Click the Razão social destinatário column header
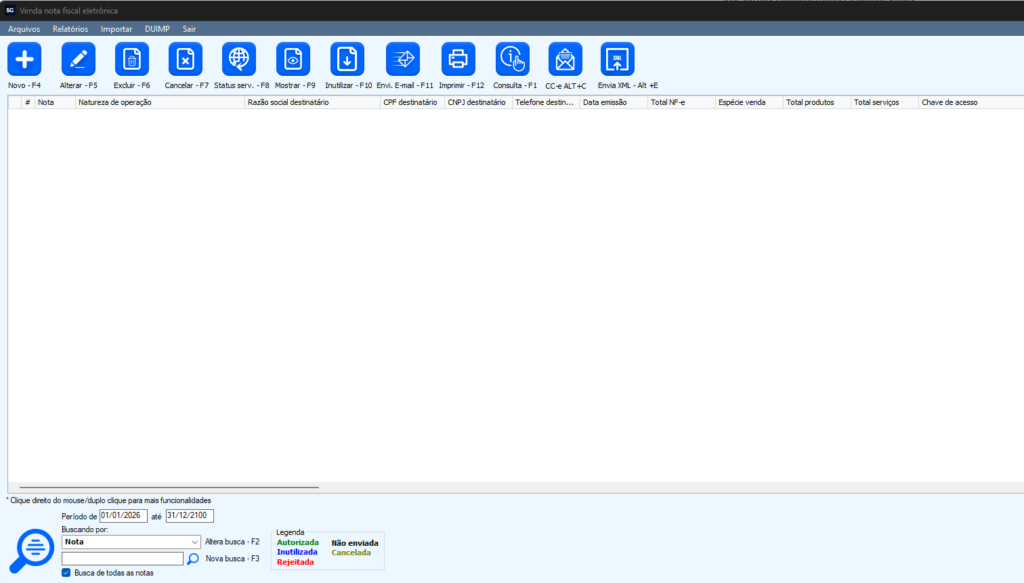 pos(312,102)
